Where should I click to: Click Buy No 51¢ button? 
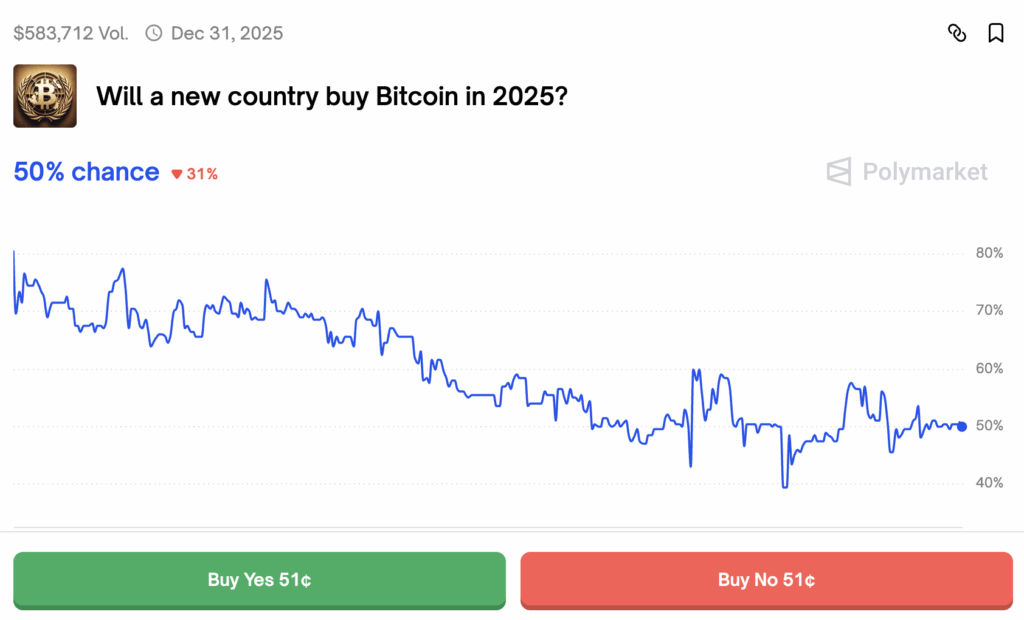click(x=767, y=580)
